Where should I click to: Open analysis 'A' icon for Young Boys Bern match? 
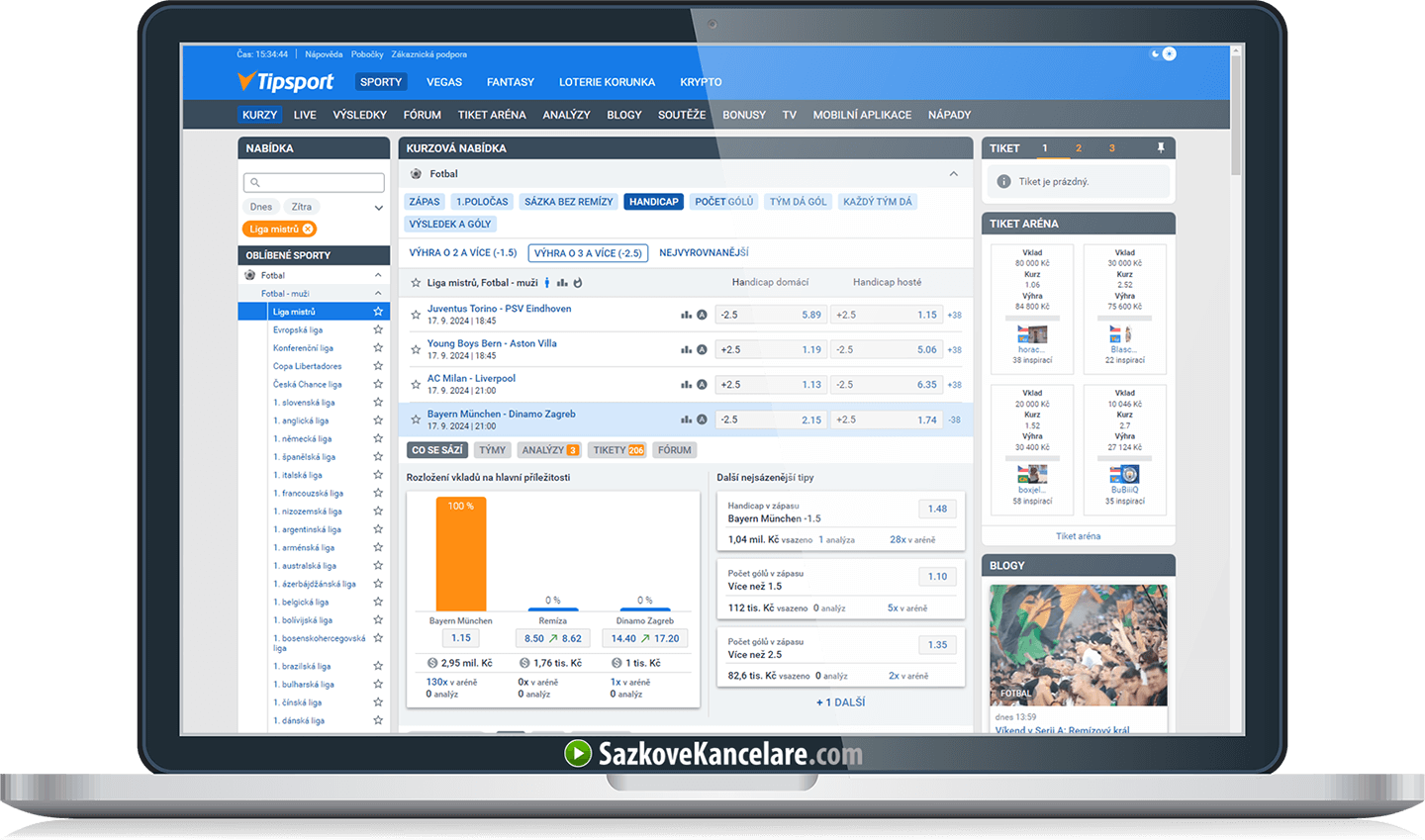702,349
